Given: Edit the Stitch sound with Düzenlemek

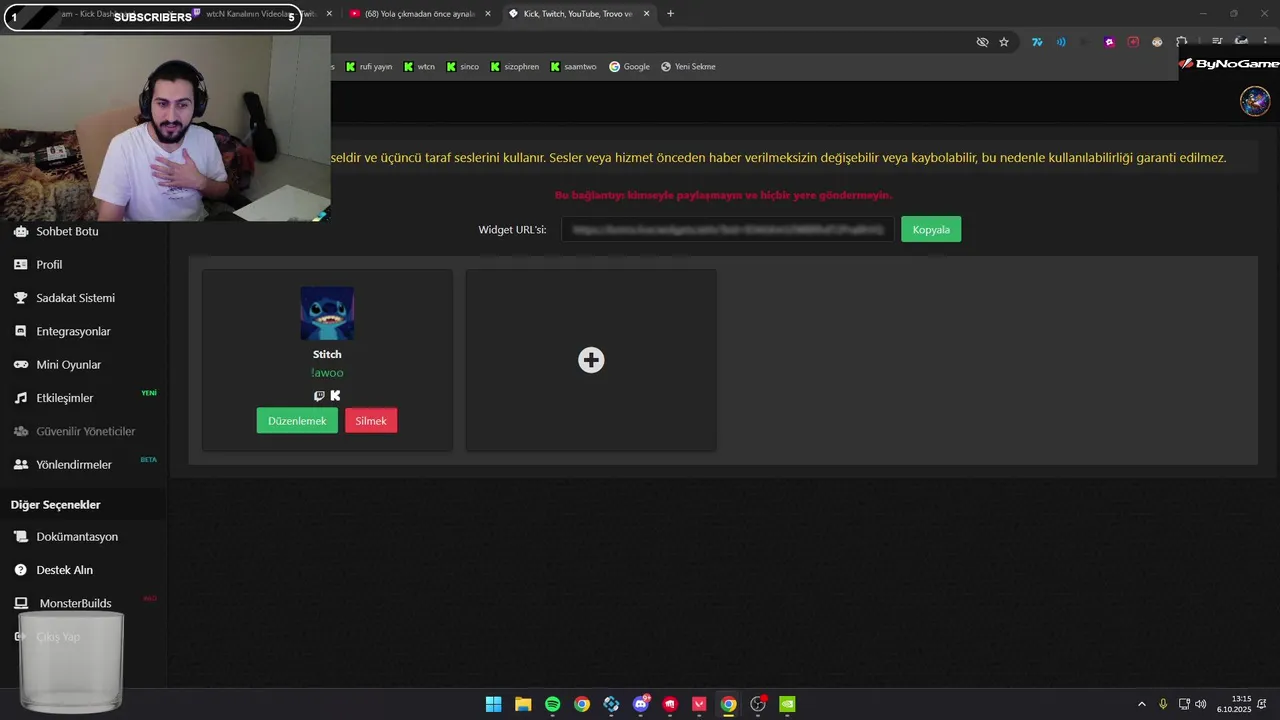Looking at the screenshot, I should pyautogui.click(x=297, y=421).
